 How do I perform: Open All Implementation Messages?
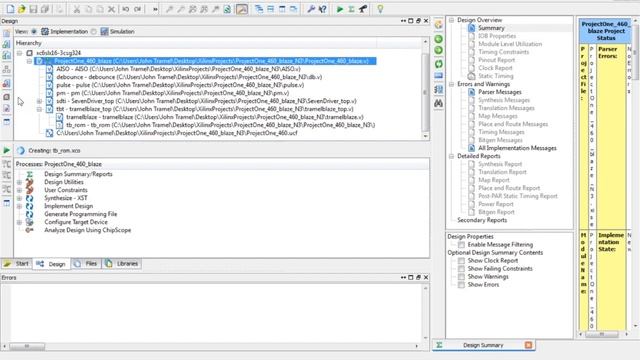pos(517,148)
